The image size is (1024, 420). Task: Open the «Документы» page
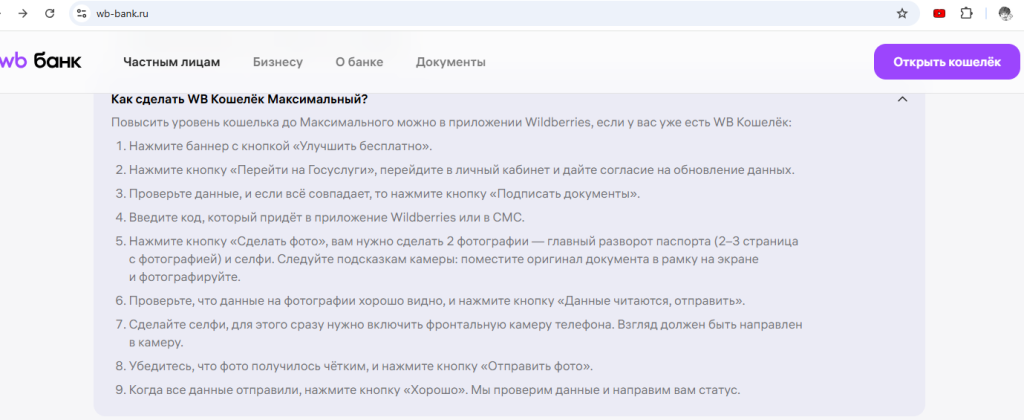pos(450,62)
